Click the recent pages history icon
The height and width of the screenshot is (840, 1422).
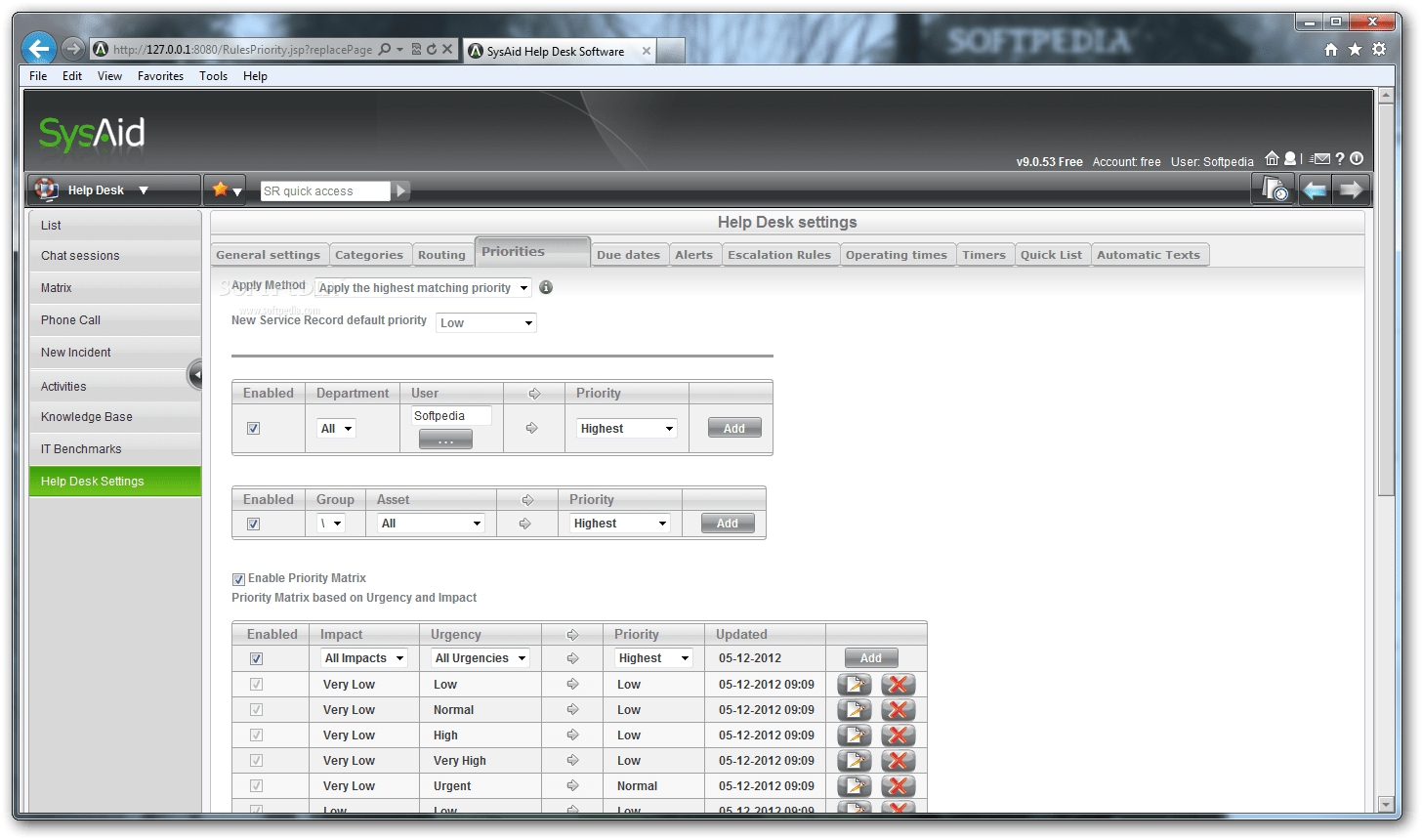(1274, 189)
